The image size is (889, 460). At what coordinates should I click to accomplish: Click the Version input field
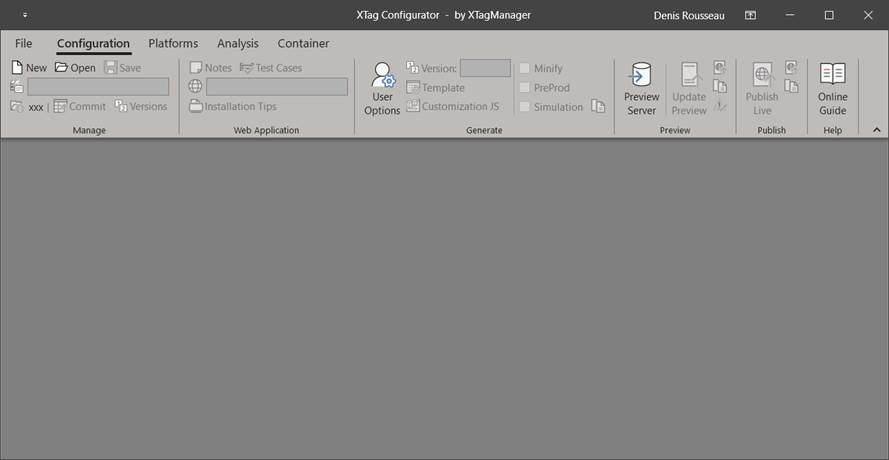pos(485,68)
